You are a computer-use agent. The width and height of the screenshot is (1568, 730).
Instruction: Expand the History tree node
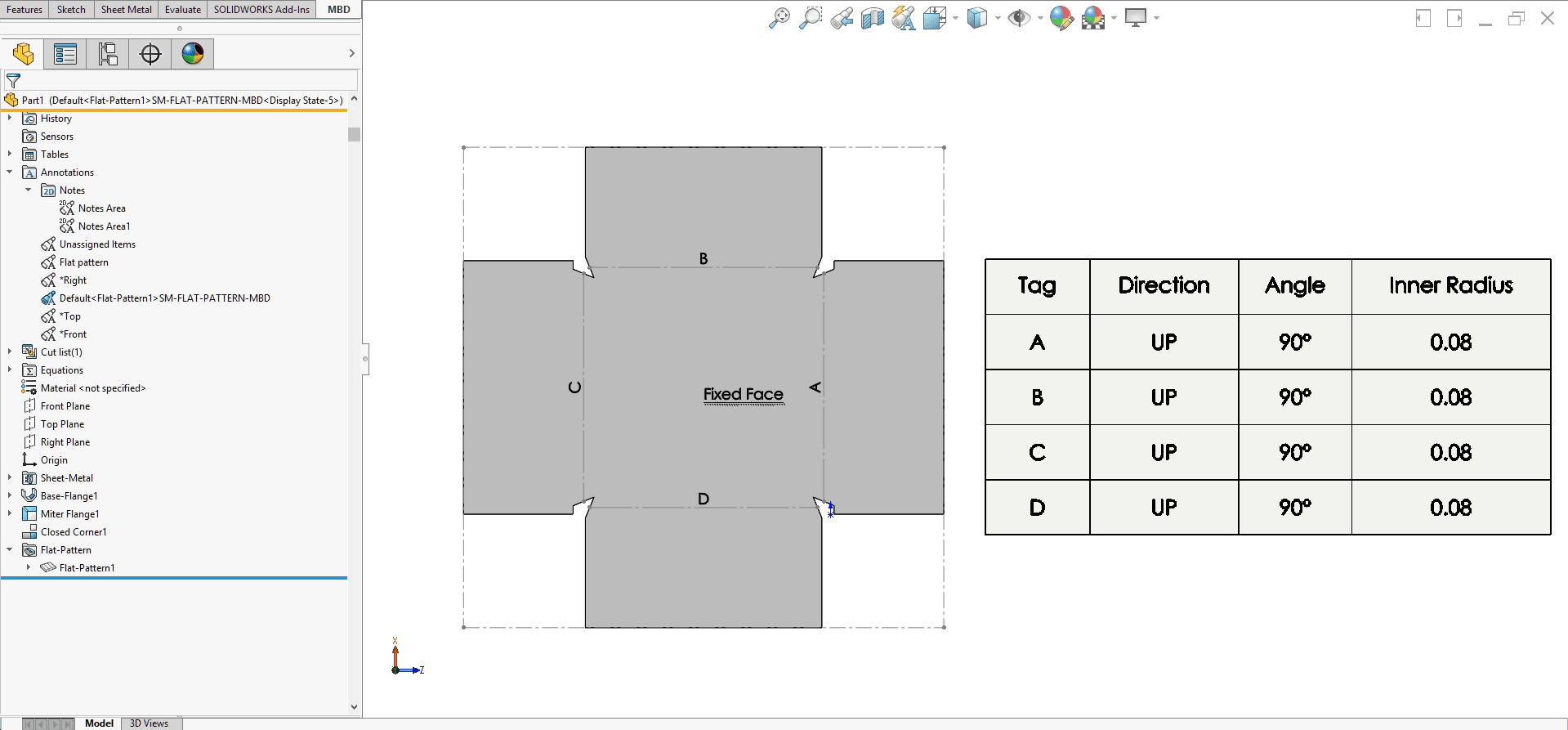point(10,119)
